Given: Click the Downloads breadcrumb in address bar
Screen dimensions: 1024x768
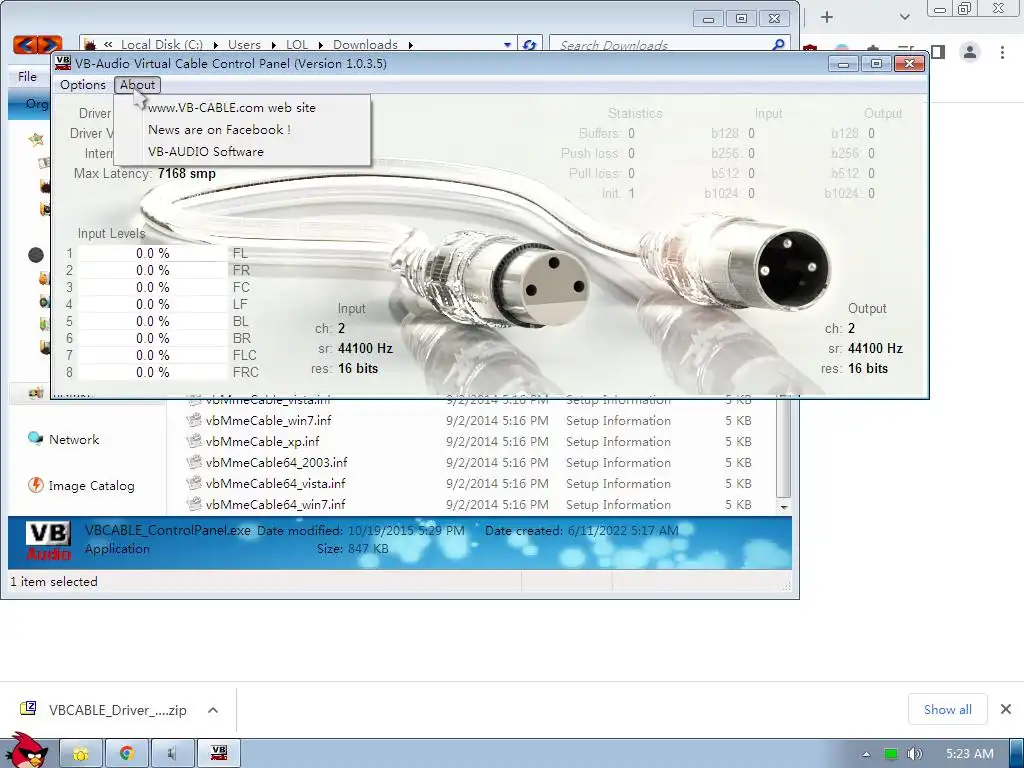Looking at the screenshot, I should coord(365,44).
